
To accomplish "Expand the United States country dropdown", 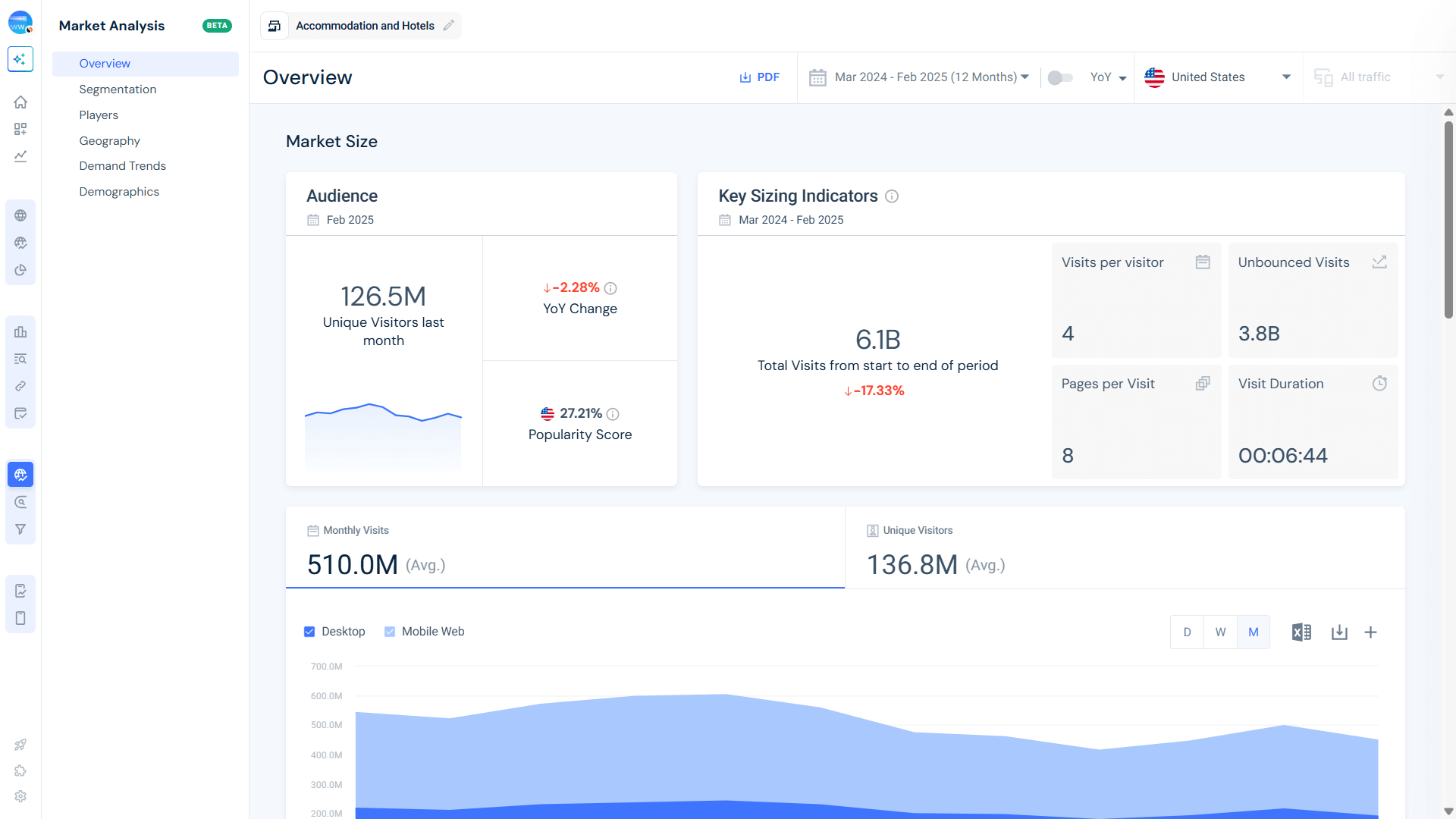I will 1218,77.
